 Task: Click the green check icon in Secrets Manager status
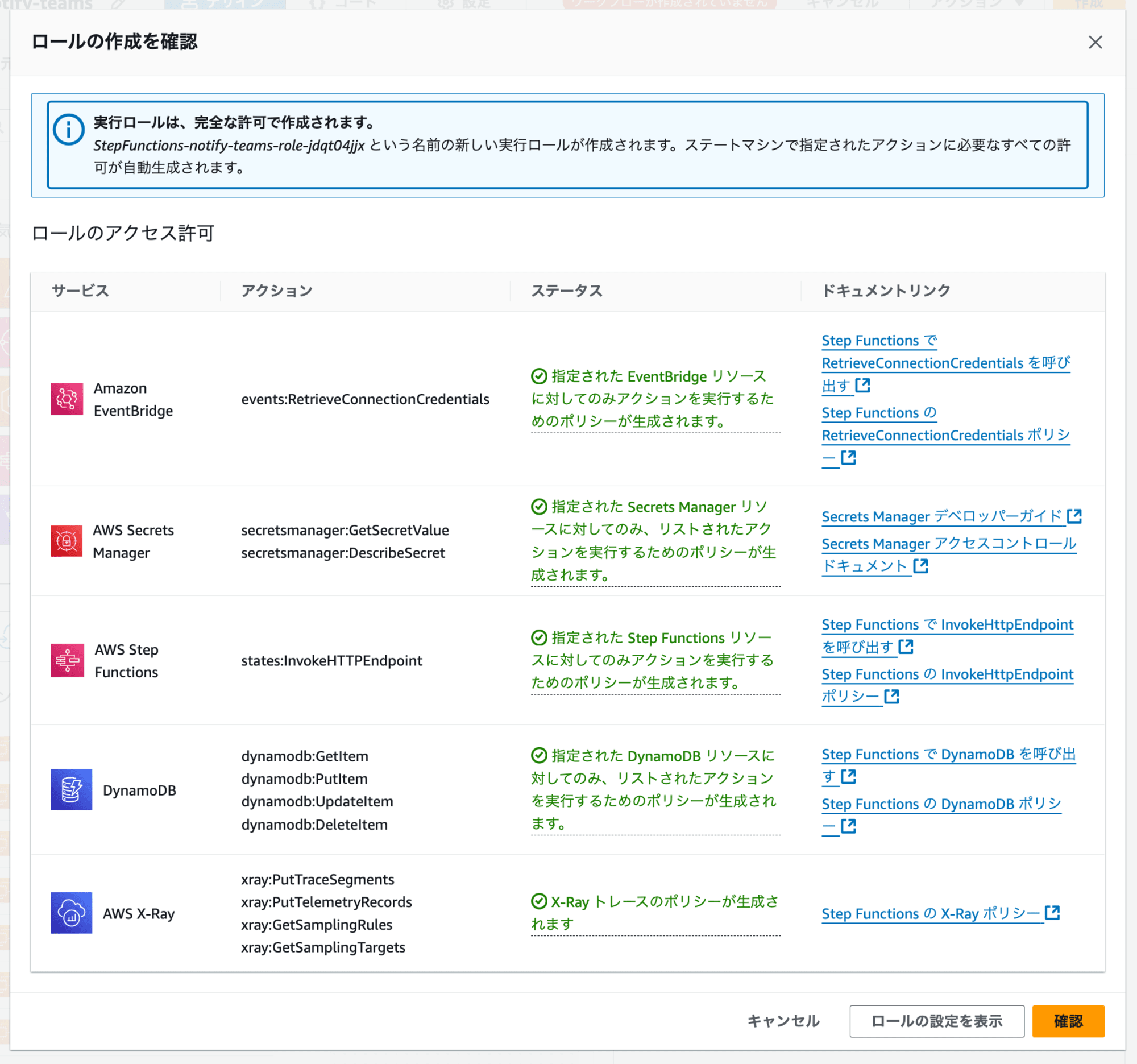(539, 506)
